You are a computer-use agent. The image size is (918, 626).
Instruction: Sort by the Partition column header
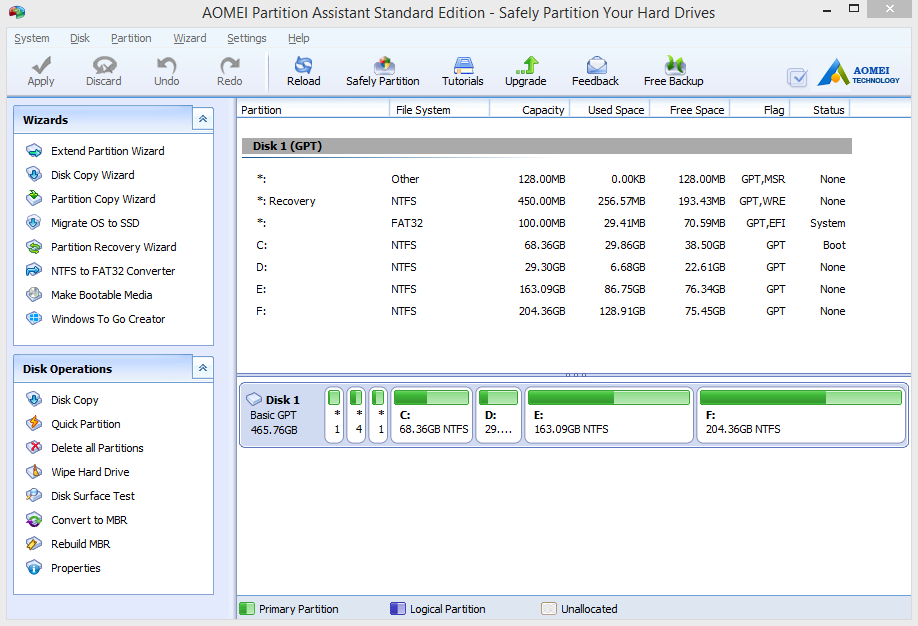313,110
